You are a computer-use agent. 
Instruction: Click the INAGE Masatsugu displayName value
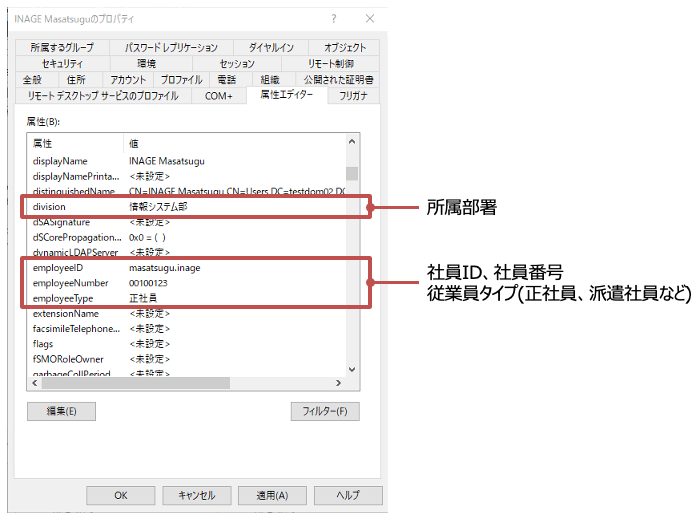coord(167,161)
